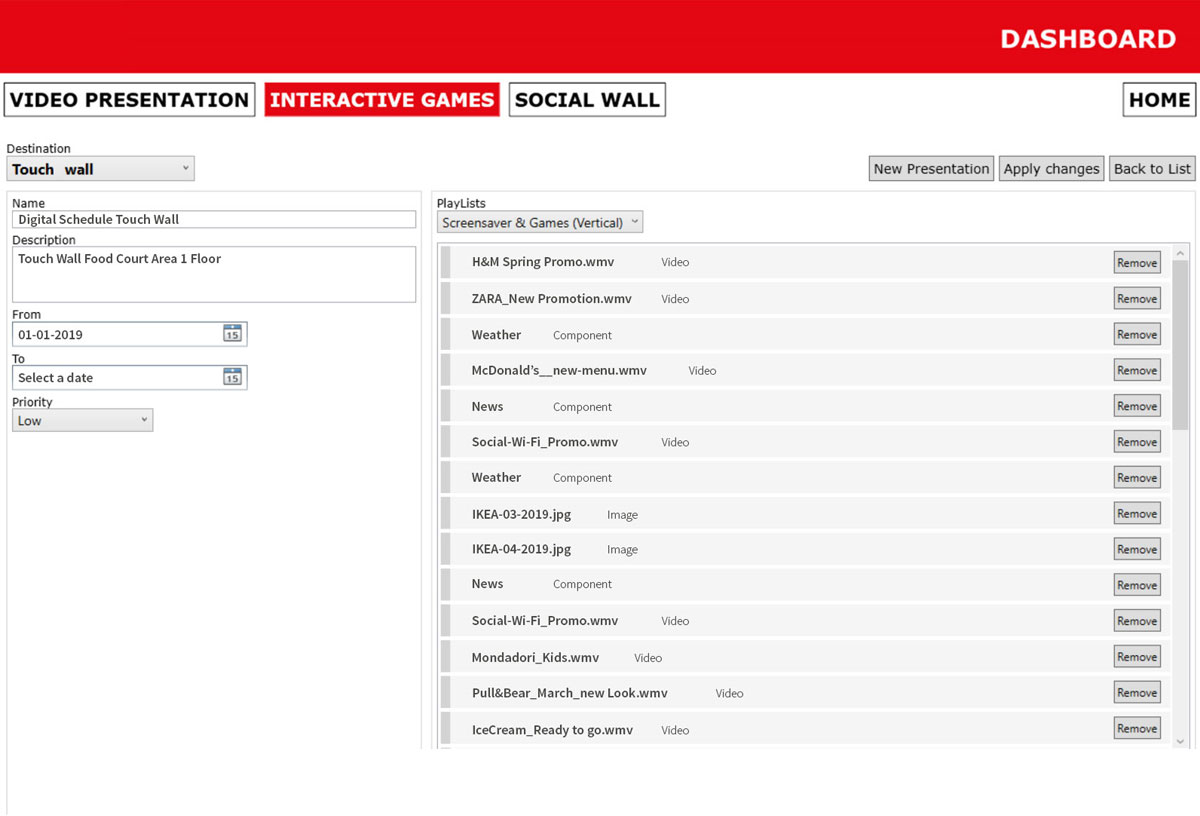The image size is (1200, 816).
Task: Remove IKEA-04-2019.jpg from playlist
Action: pos(1137,550)
